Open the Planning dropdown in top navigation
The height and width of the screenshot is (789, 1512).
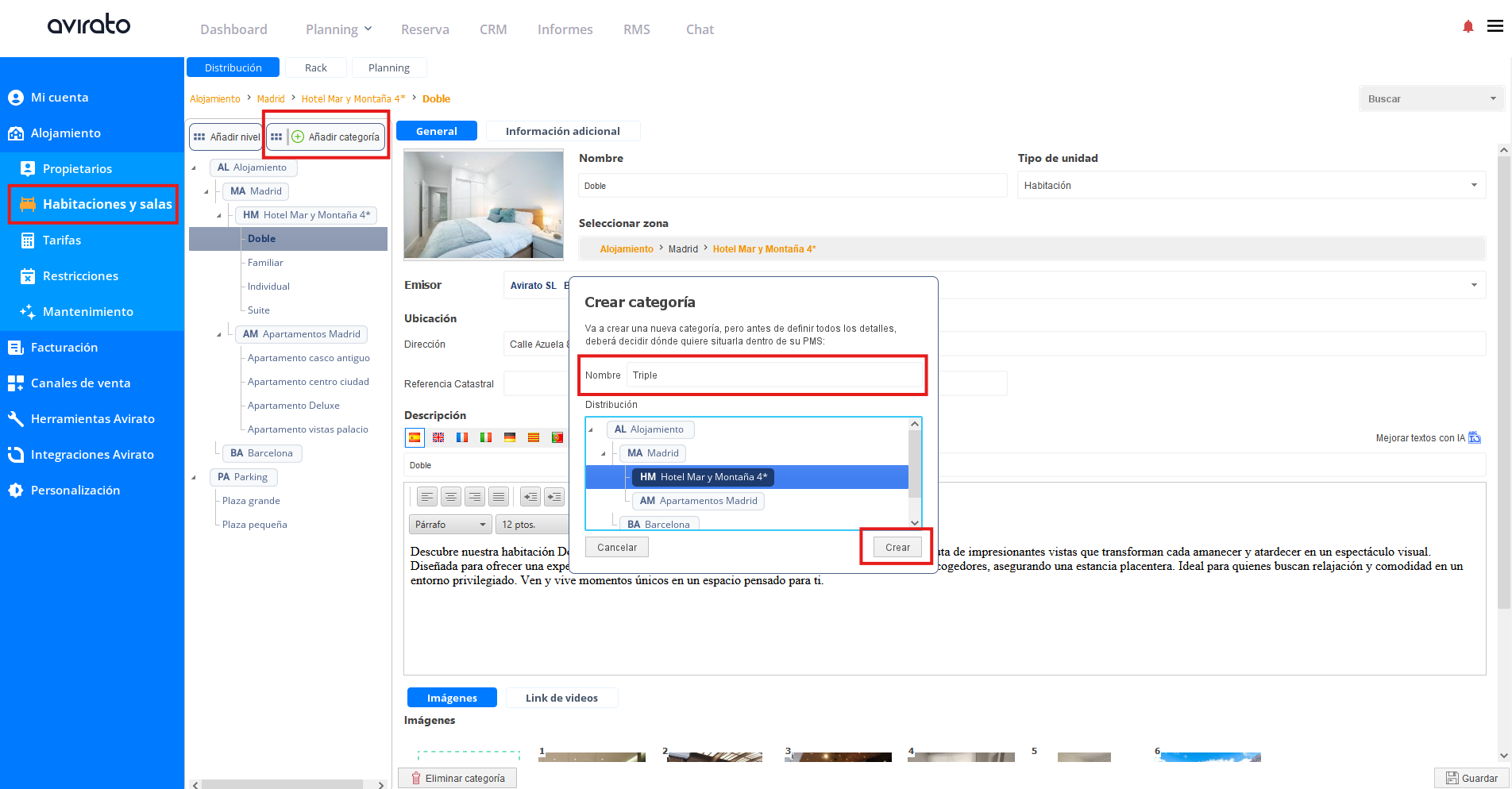[x=339, y=29]
